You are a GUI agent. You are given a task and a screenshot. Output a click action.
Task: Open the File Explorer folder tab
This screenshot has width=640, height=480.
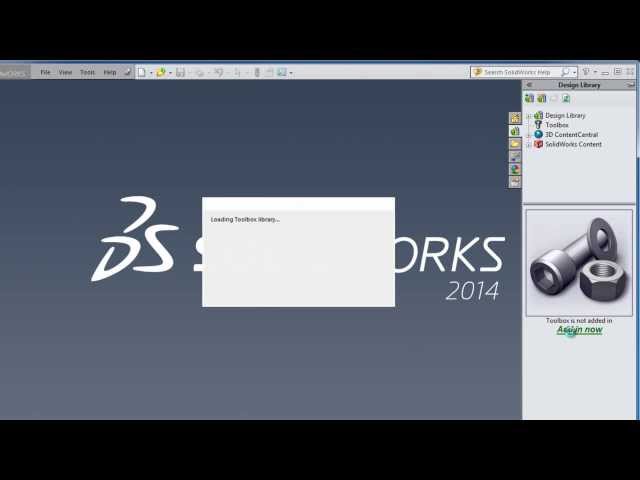[515, 144]
